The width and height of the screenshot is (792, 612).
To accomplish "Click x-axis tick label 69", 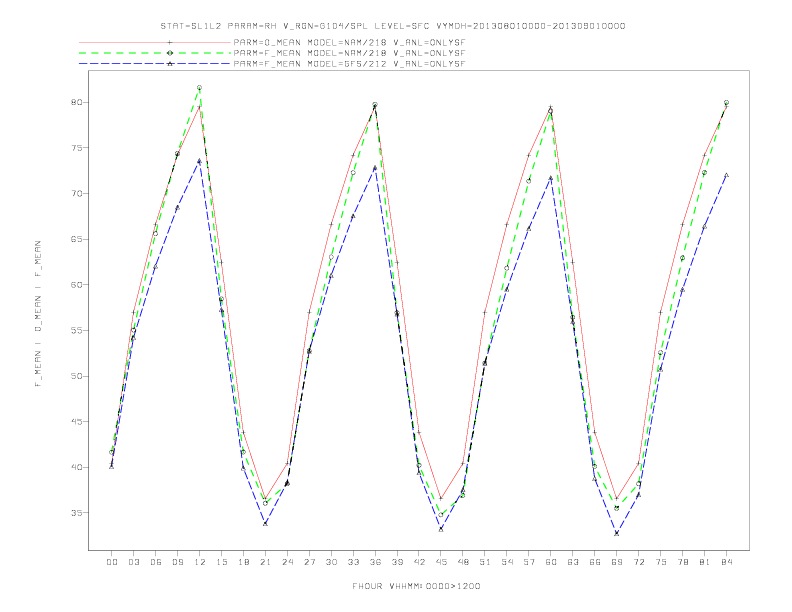I will [x=617, y=562].
